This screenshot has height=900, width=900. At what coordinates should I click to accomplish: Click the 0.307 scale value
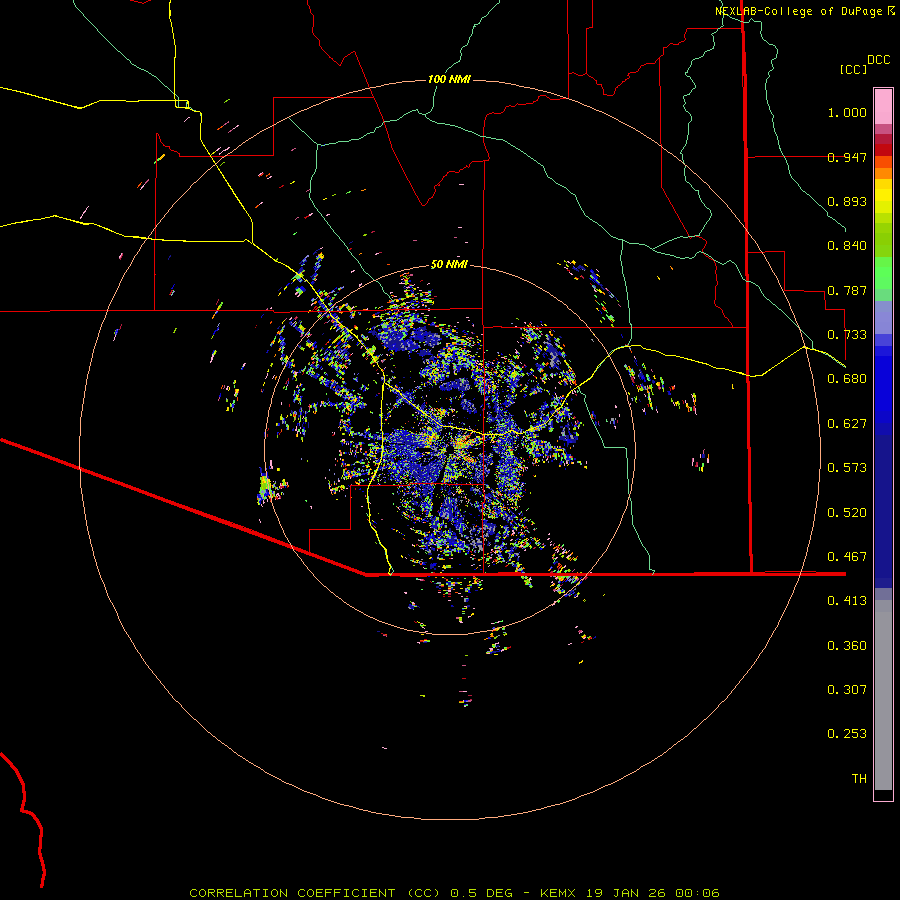(x=847, y=690)
